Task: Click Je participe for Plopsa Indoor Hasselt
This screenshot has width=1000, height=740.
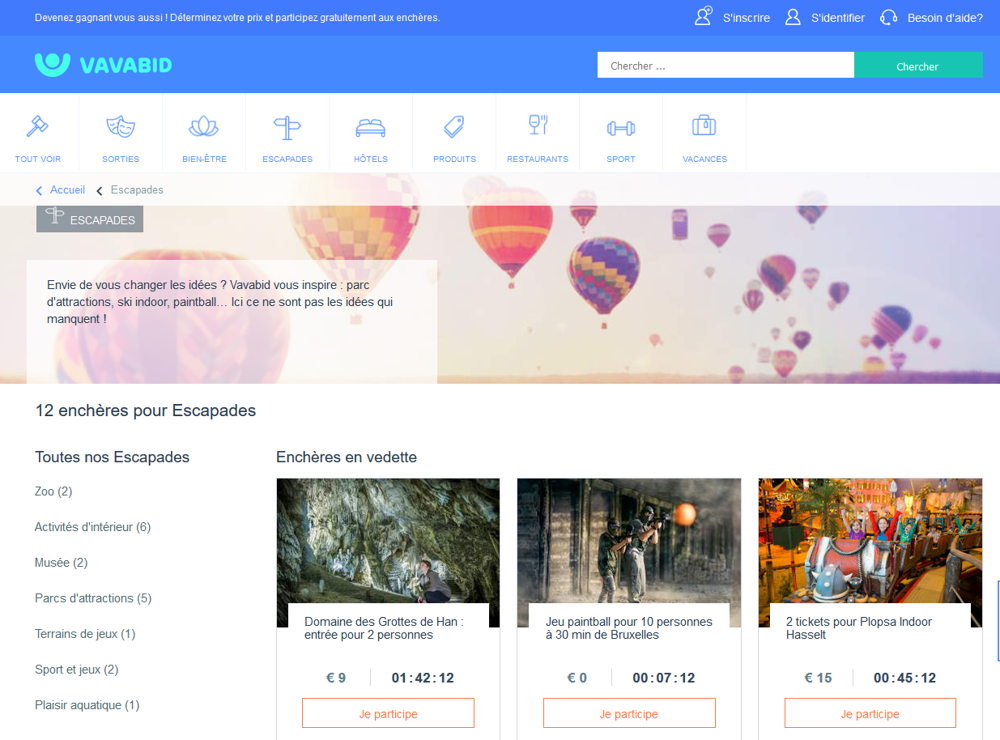Action: [x=870, y=713]
